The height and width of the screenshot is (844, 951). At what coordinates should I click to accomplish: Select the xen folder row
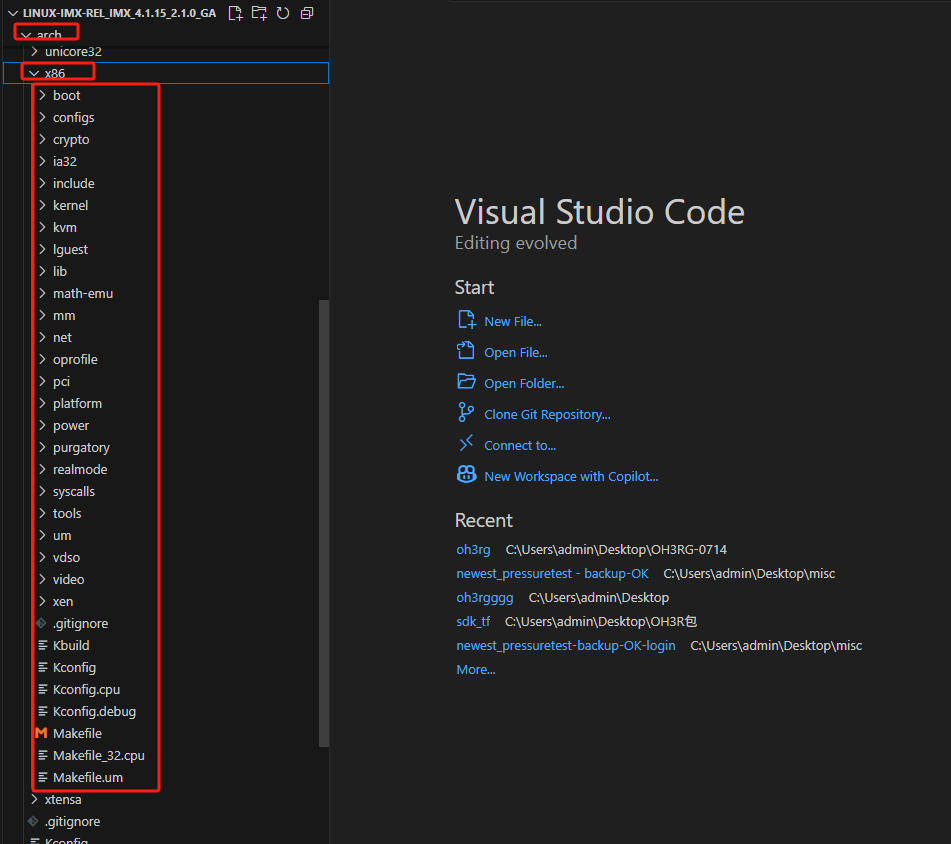166,601
